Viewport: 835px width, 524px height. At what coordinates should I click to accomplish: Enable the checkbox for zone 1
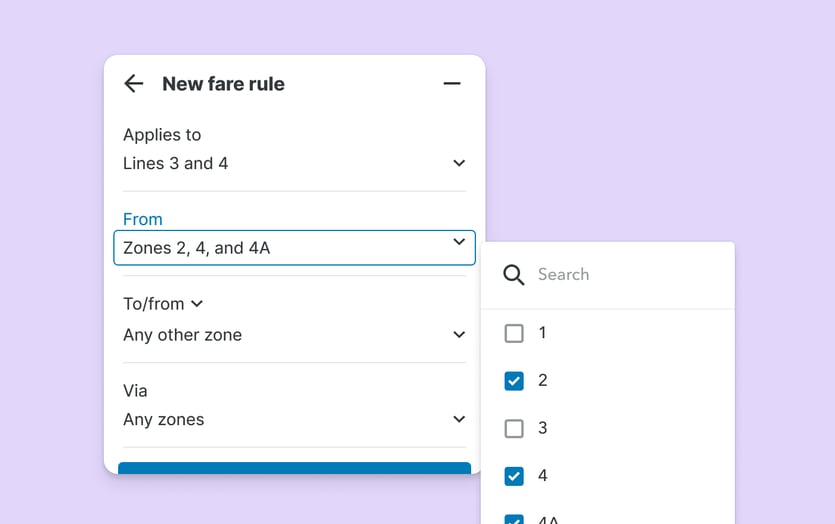514,333
